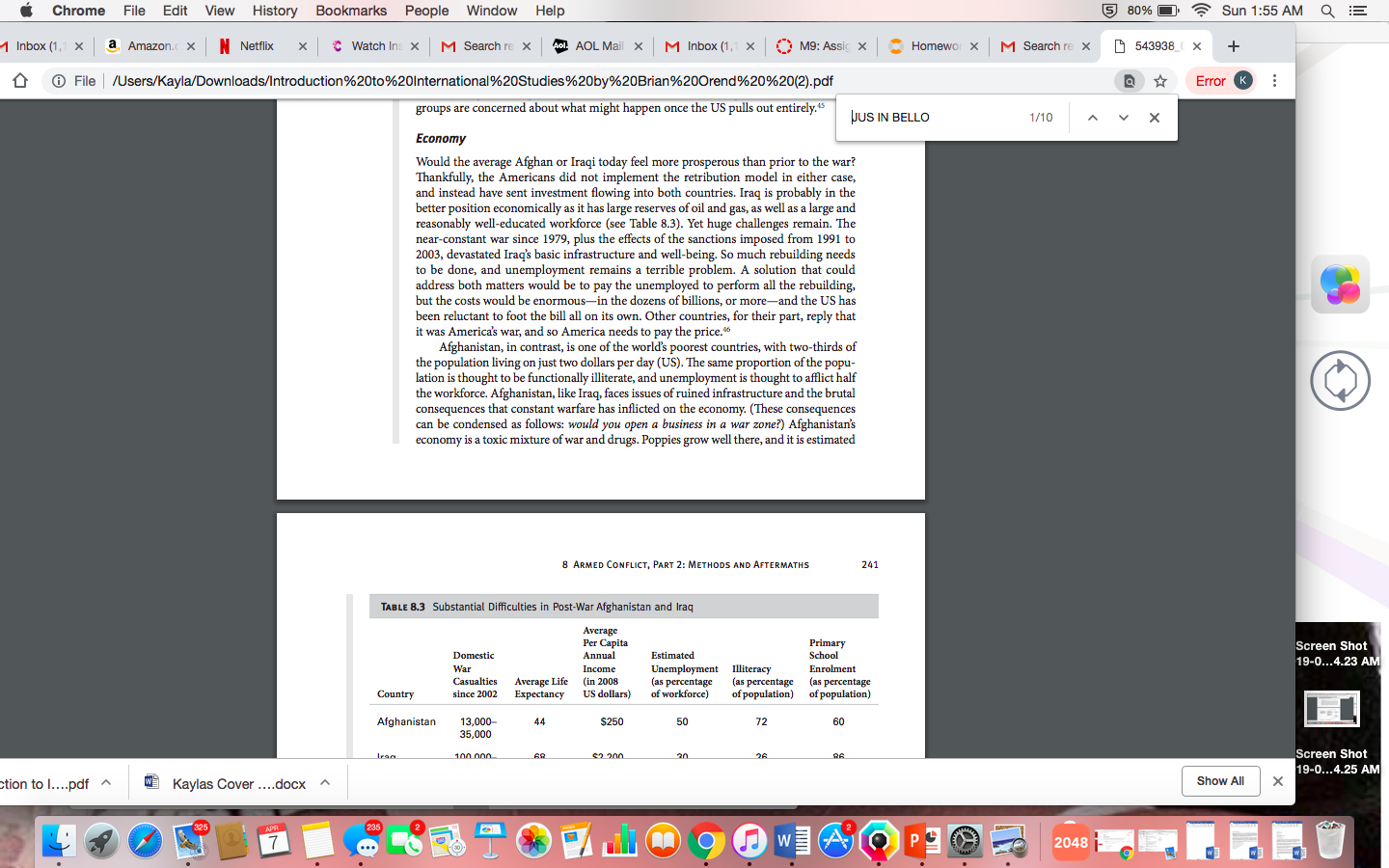
Task: Open App Store from the dock
Action: 835,841
